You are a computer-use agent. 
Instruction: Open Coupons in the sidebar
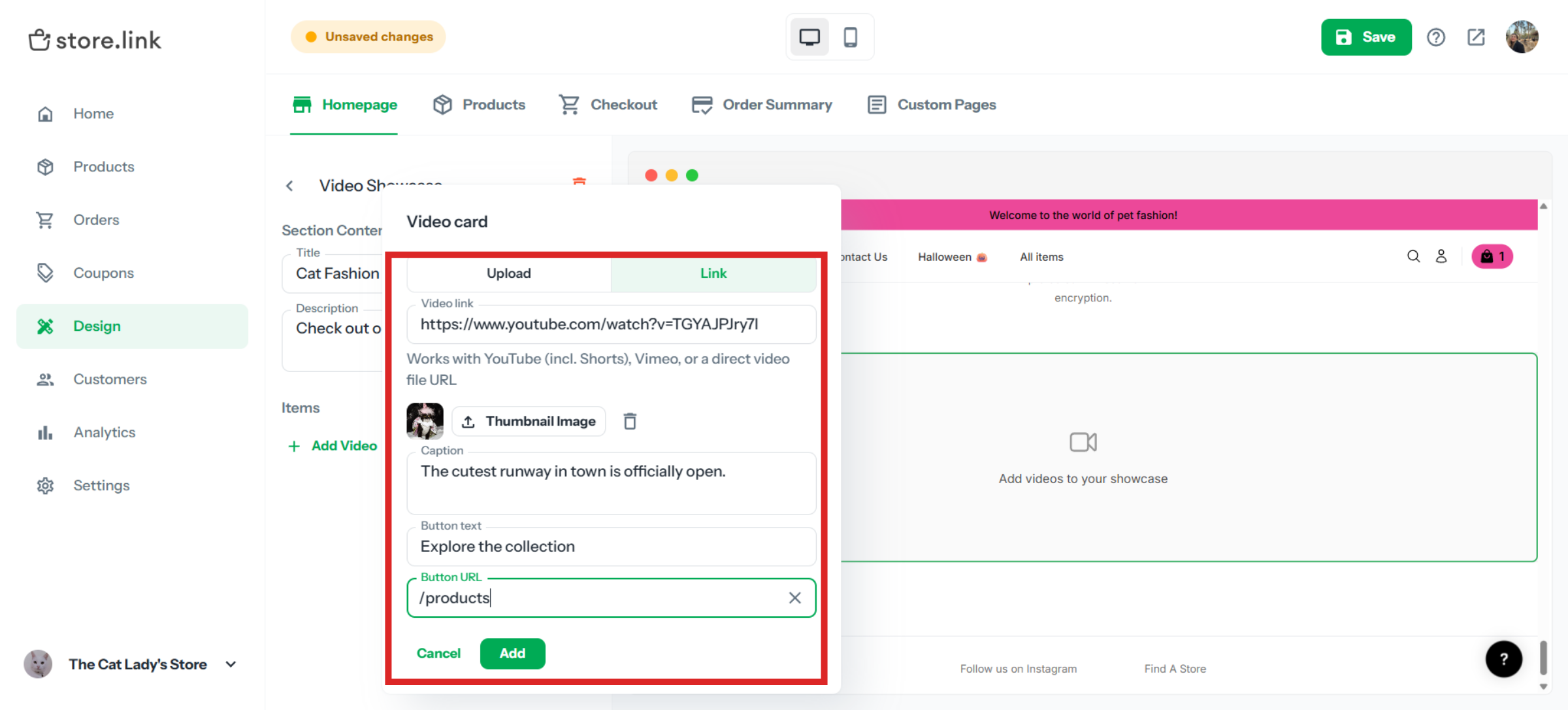(133, 273)
